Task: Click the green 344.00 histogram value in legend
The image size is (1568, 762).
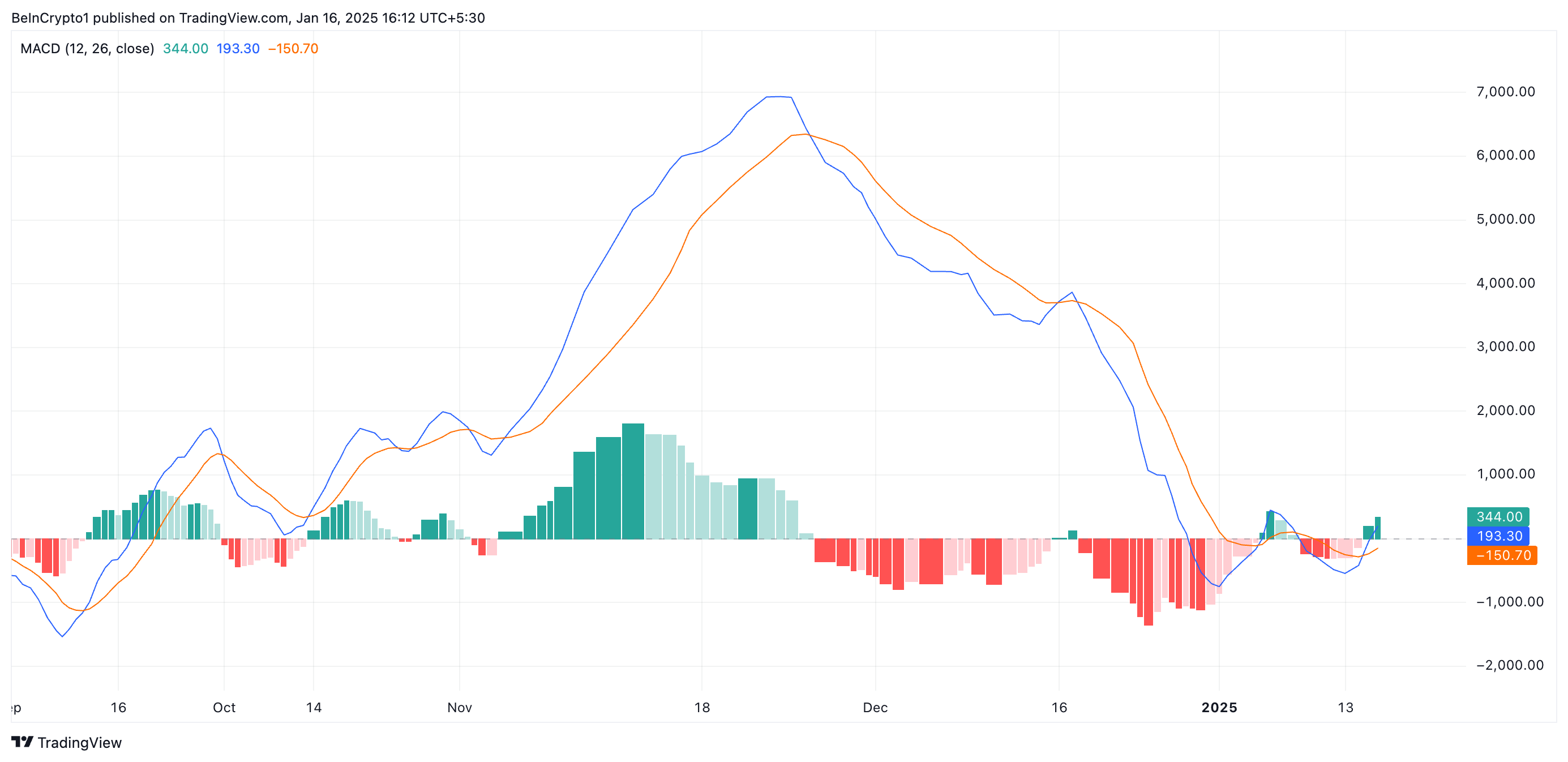Action: (185, 49)
